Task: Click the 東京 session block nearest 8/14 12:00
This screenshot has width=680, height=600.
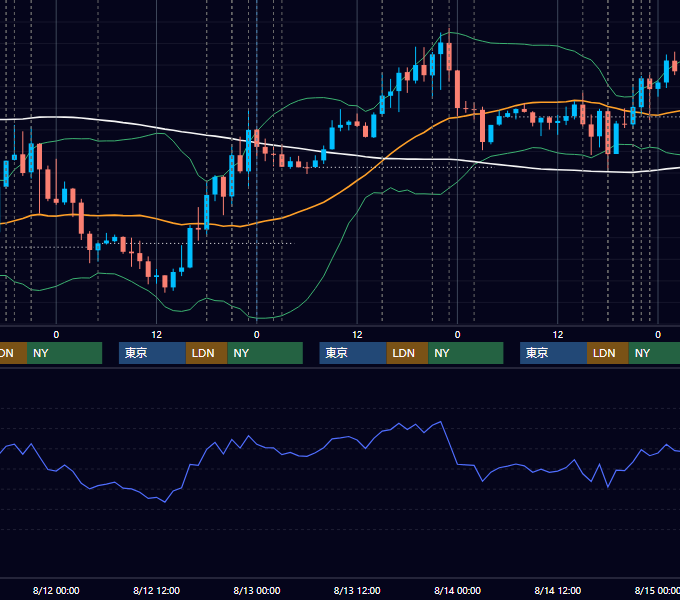Action: [553, 353]
